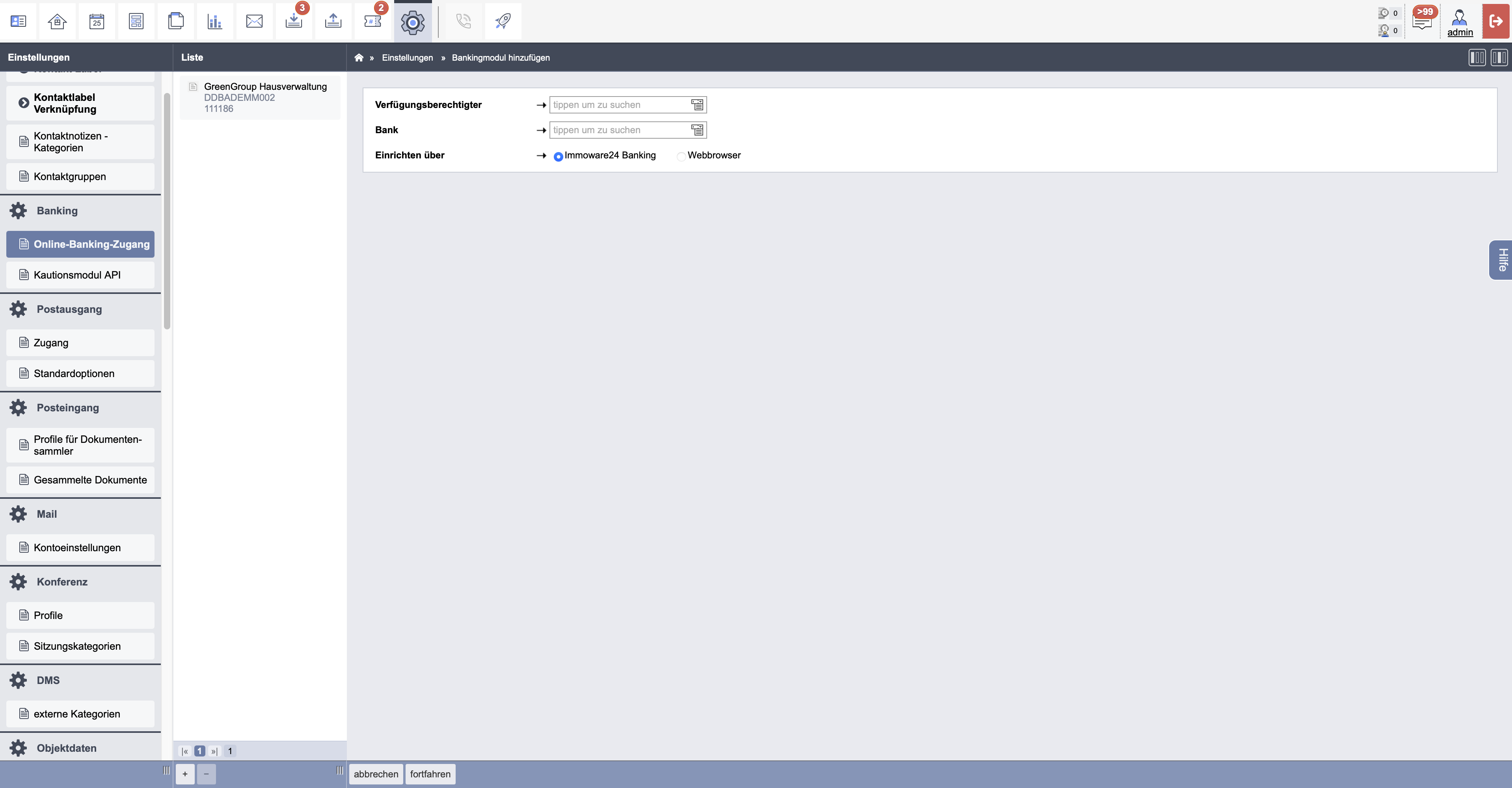This screenshot has height=788, width=1512.
Task: Click the rocket launch icon
Action: pyautogui.click(x=503, y=21)
